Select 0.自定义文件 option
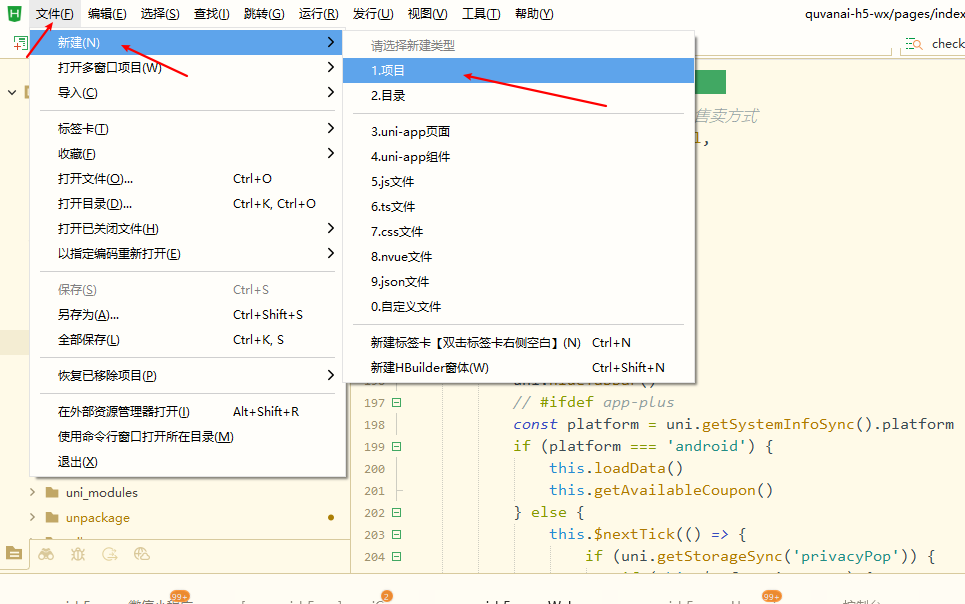Viewport: 965px width, 604px height. tap(518, 307)
